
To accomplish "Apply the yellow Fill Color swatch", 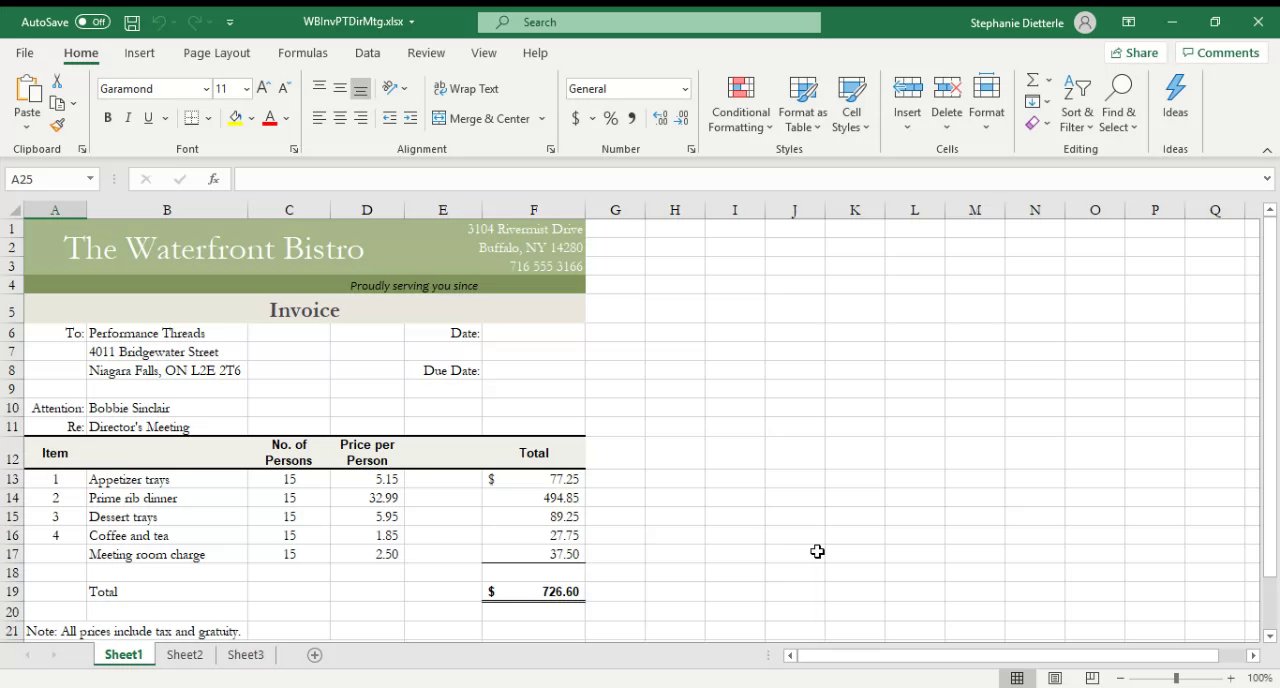I will coord(235,118).
